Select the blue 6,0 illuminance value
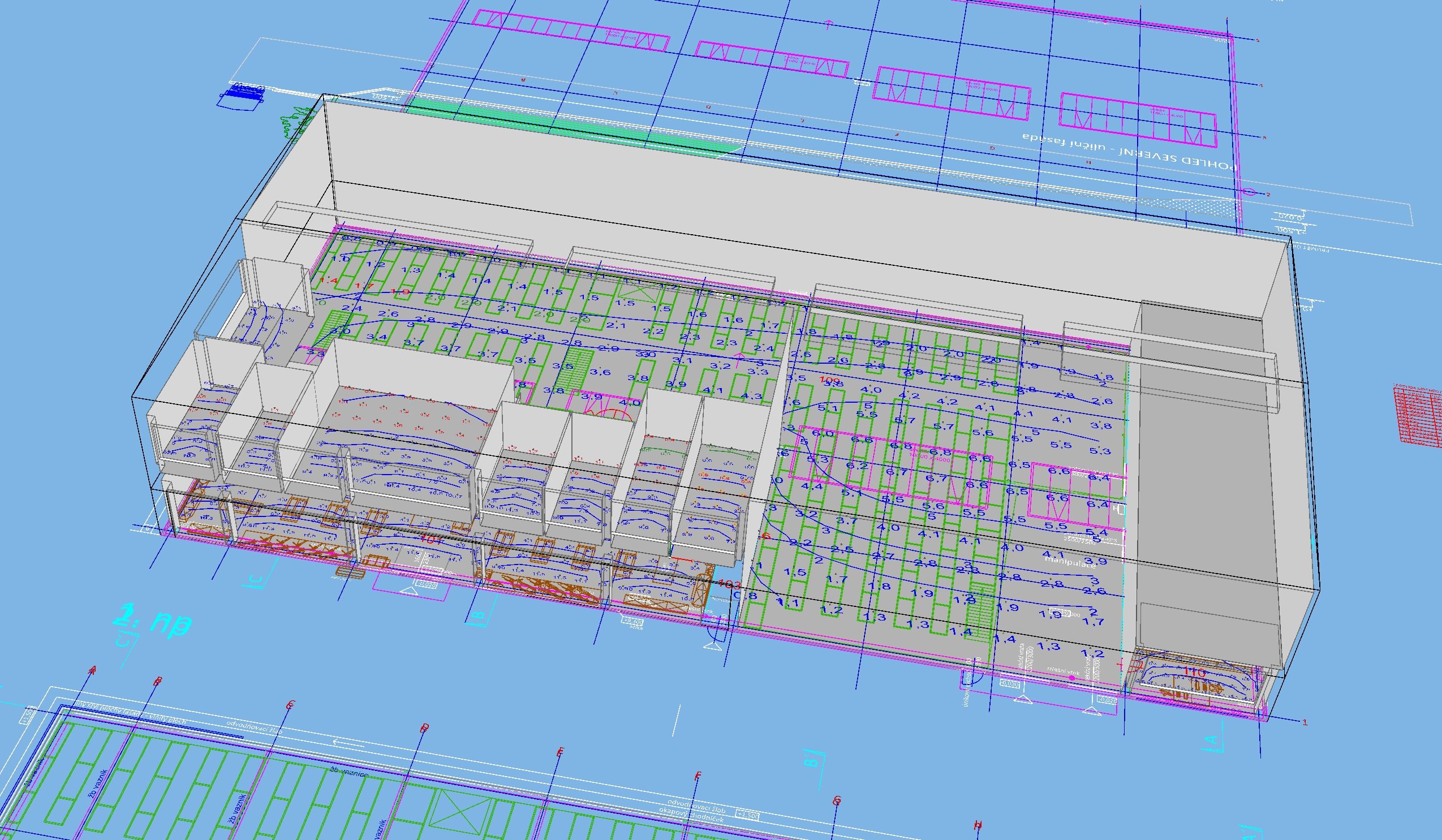Image resolution: width=1442 pixels, height=840 pixels. point(823,434)
